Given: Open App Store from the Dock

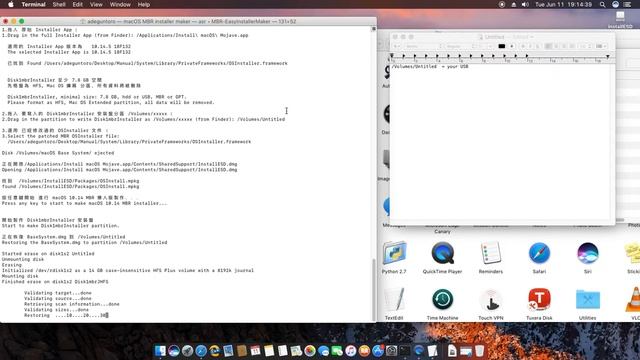Looking at the screenshot, I should point(378,351).
